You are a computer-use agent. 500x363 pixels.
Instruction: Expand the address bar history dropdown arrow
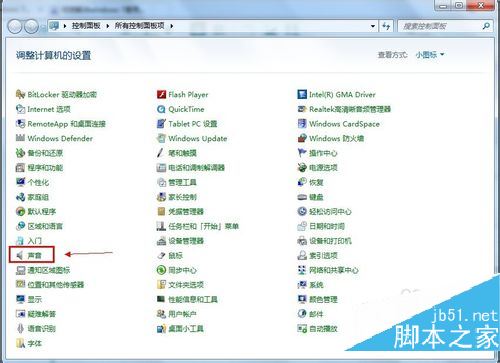click(x=373, y=26)
